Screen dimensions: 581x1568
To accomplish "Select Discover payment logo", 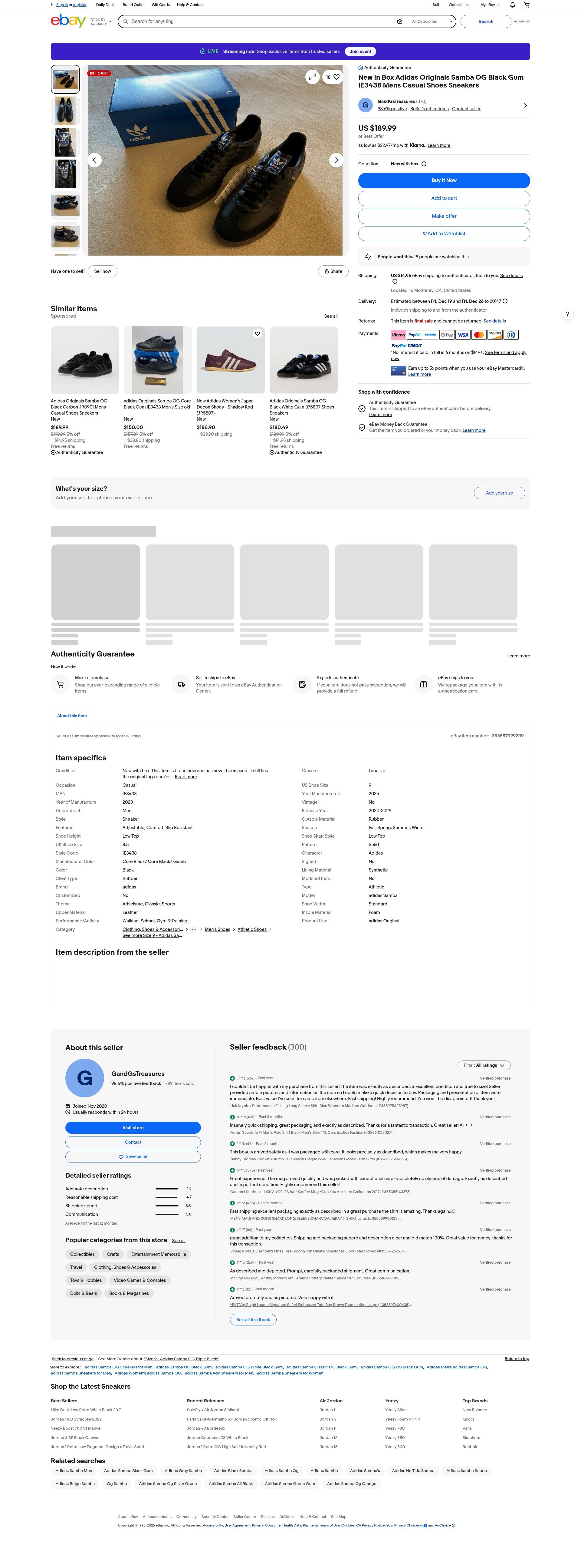I will 495,335.
